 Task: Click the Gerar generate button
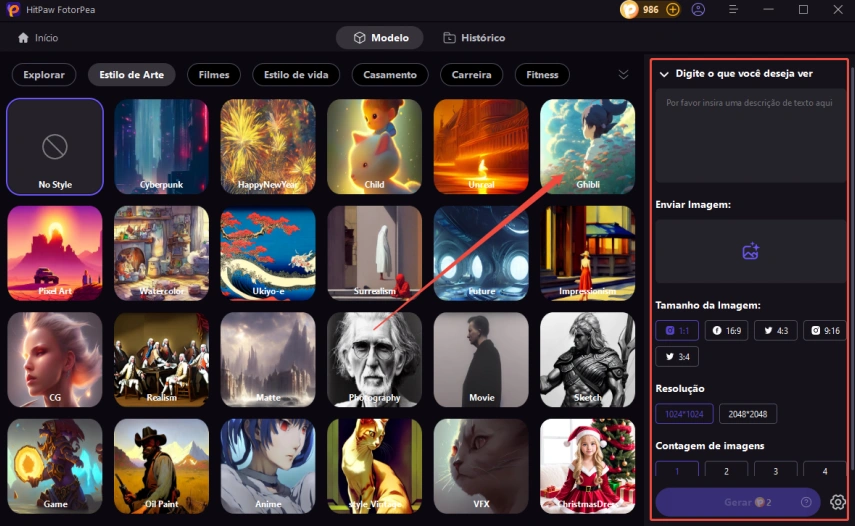coord(738,502)
